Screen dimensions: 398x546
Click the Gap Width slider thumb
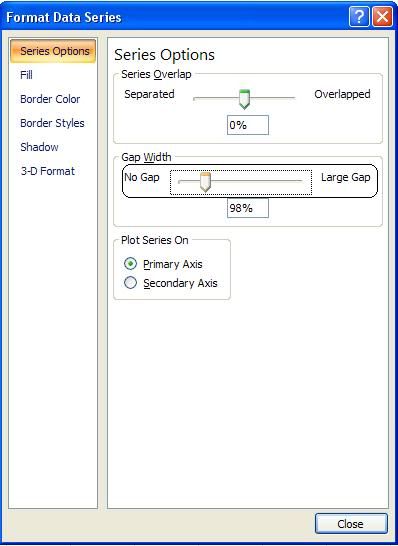click(x=205, y=182)
